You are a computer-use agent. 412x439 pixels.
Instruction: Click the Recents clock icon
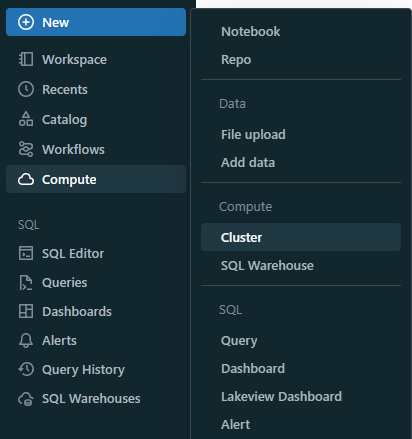click(26, 89)
